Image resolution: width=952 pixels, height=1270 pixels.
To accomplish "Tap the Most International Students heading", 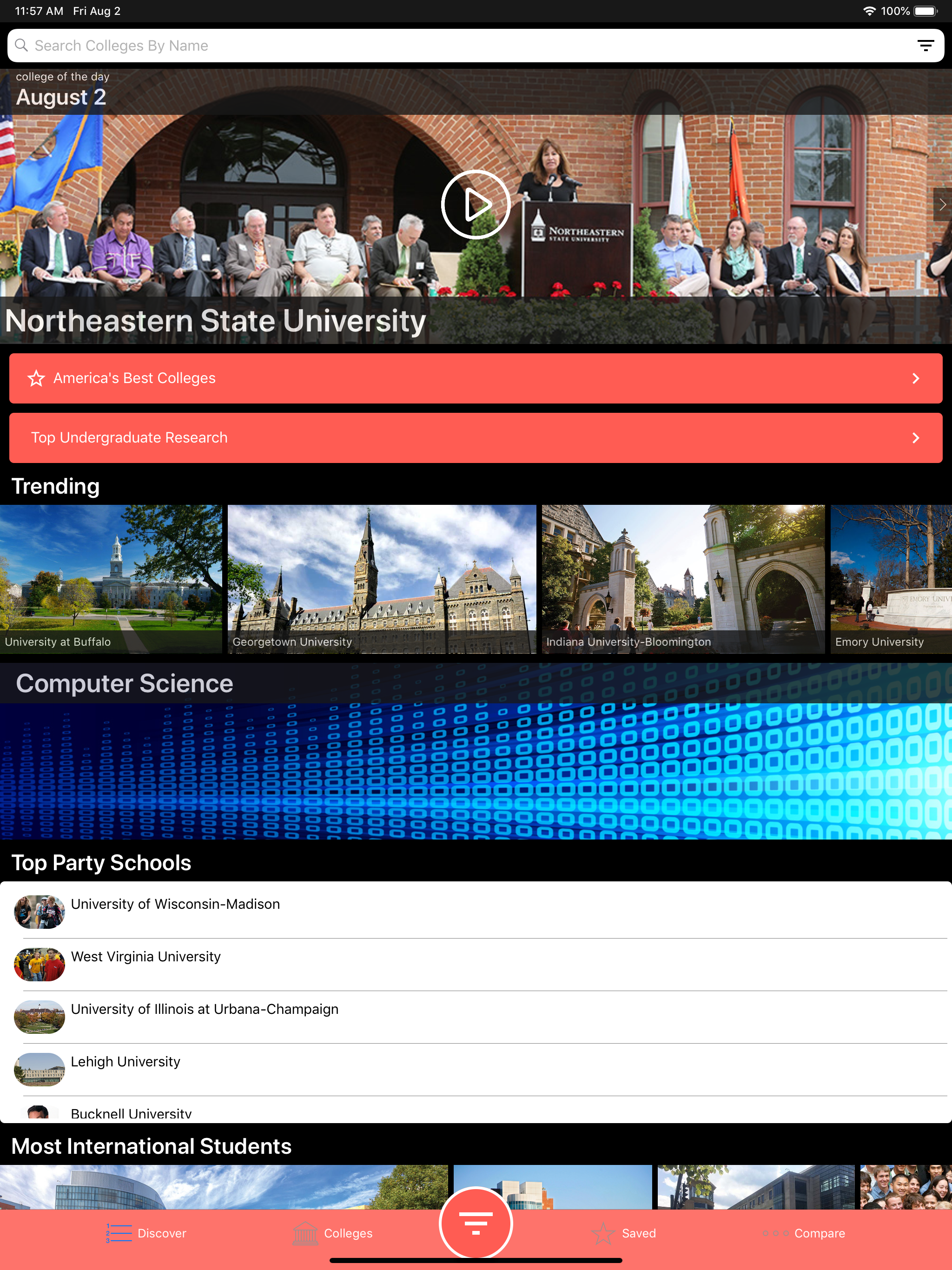I will pos(152,1146).
